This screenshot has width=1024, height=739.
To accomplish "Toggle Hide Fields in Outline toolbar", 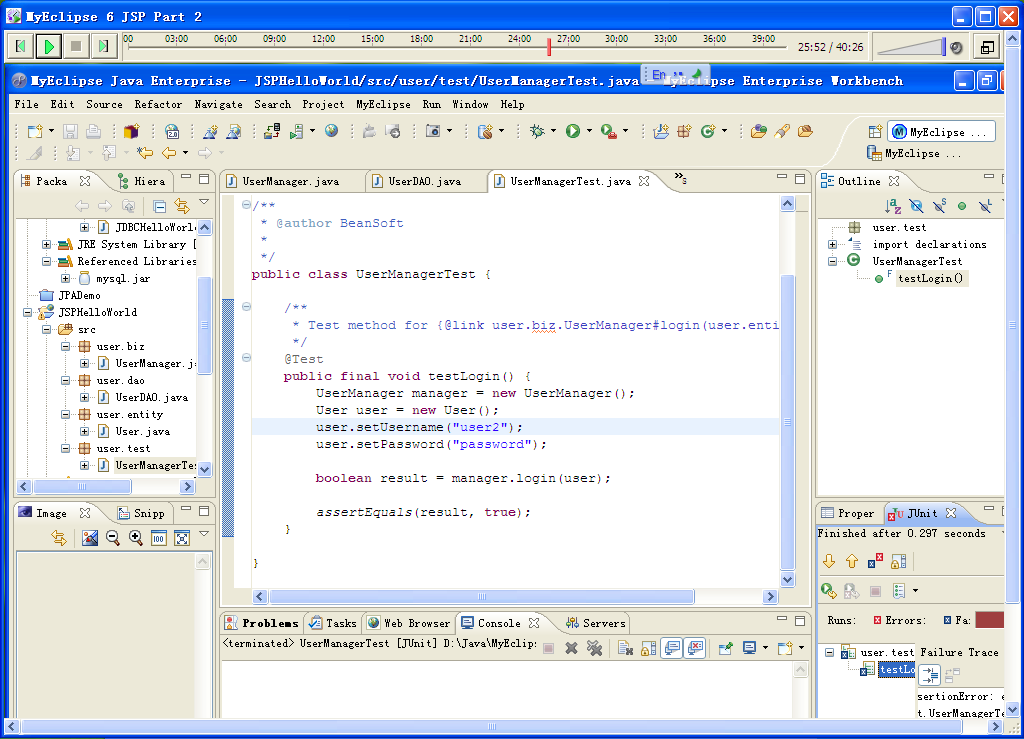I will click(x=916, y=206).
